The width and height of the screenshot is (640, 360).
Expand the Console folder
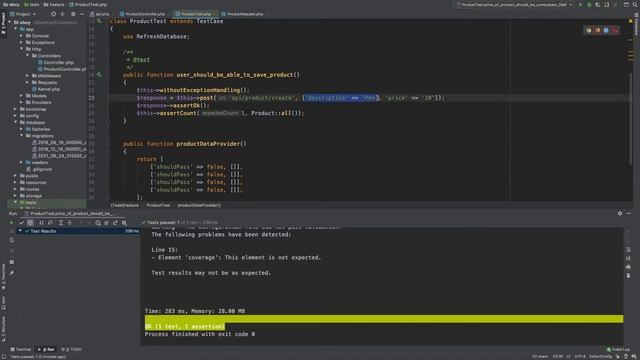[x=22, y=36]
